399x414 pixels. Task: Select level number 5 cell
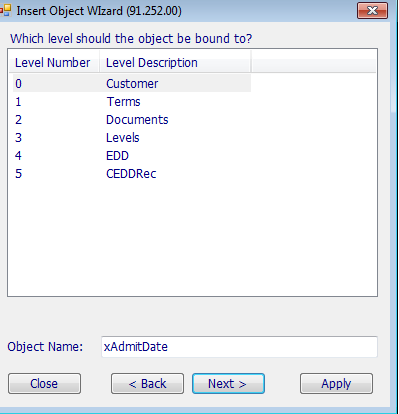tap(19, 173)
